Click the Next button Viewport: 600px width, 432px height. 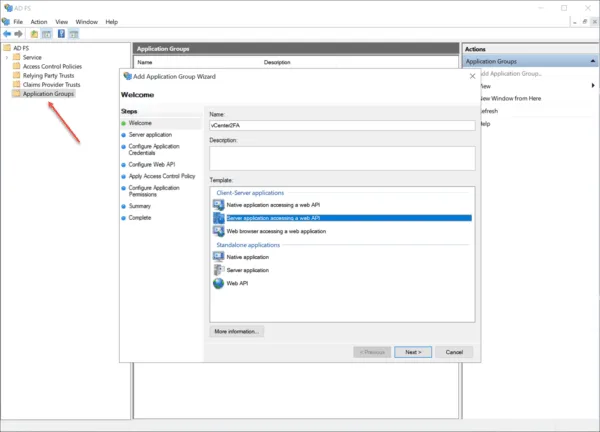pyautogui.click(x=413, y=352)
